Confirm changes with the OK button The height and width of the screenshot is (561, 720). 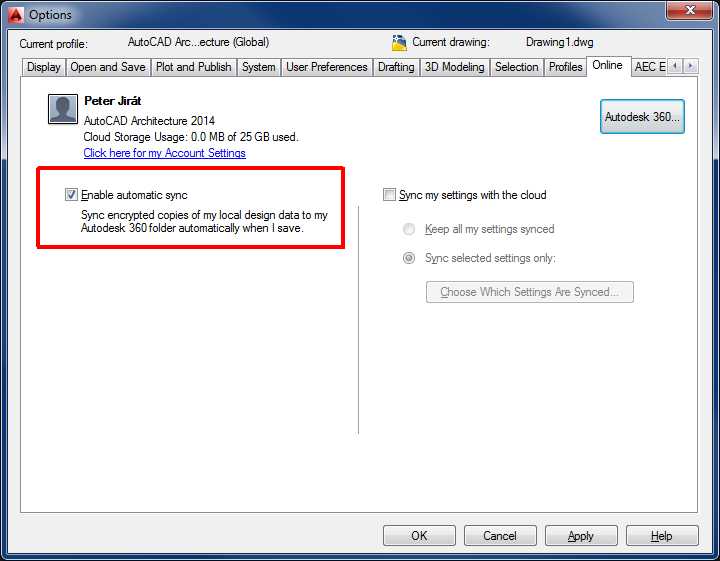419,536
